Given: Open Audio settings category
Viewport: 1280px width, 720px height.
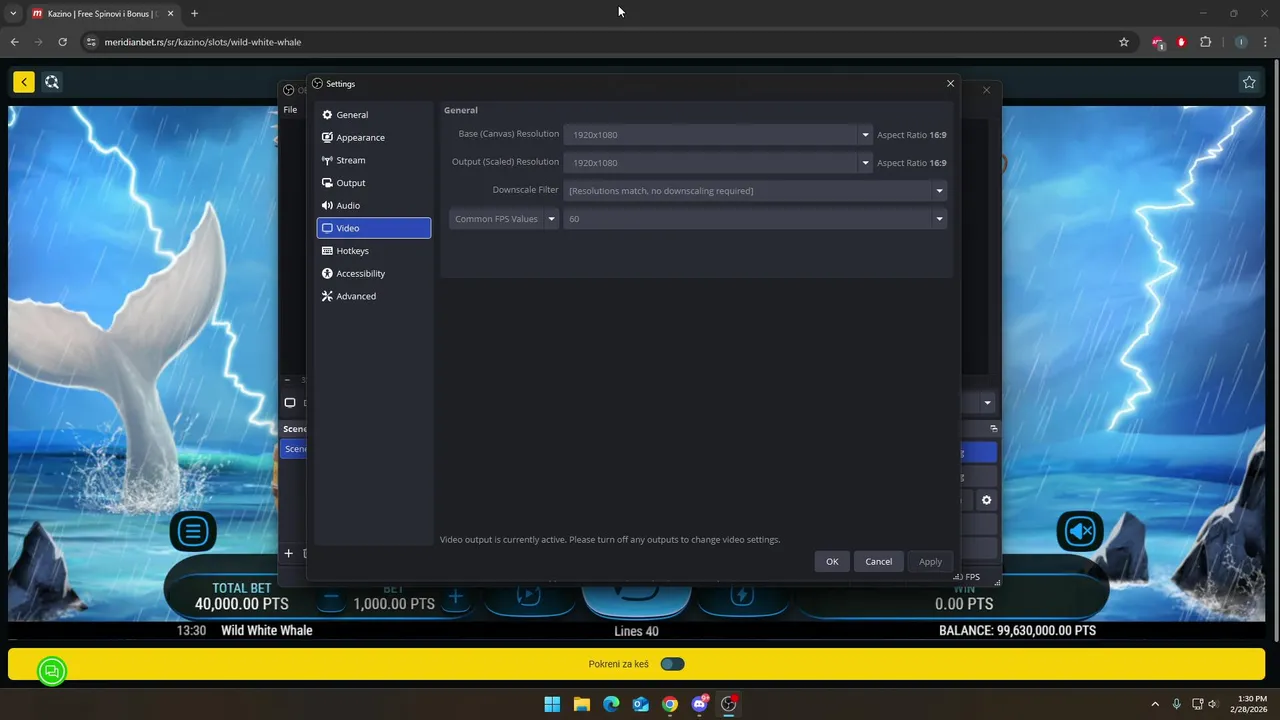Looking at the screenshot, I should pyautogui.click(x=373, y=205).
